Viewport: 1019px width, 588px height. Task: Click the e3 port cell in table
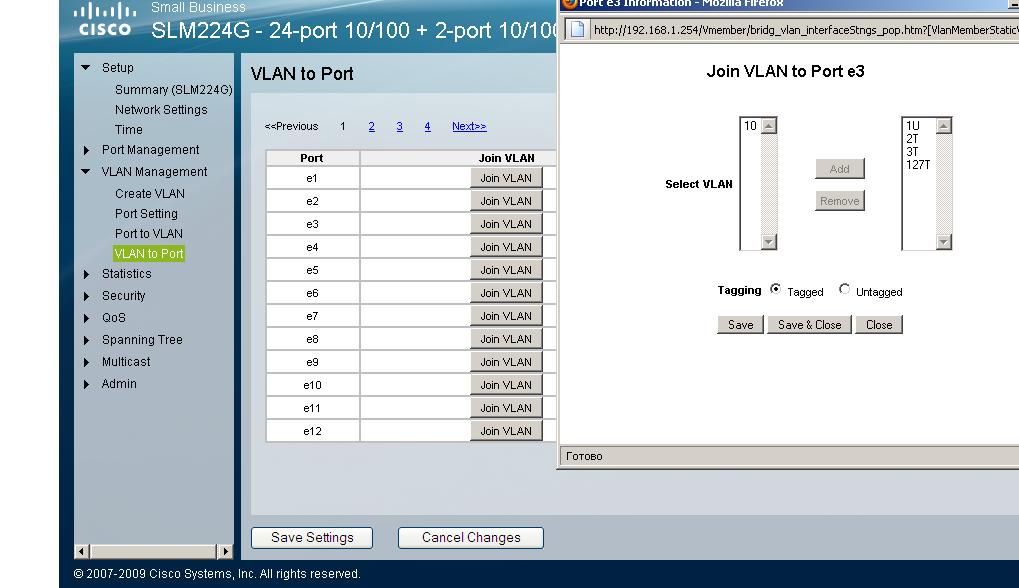313,224
